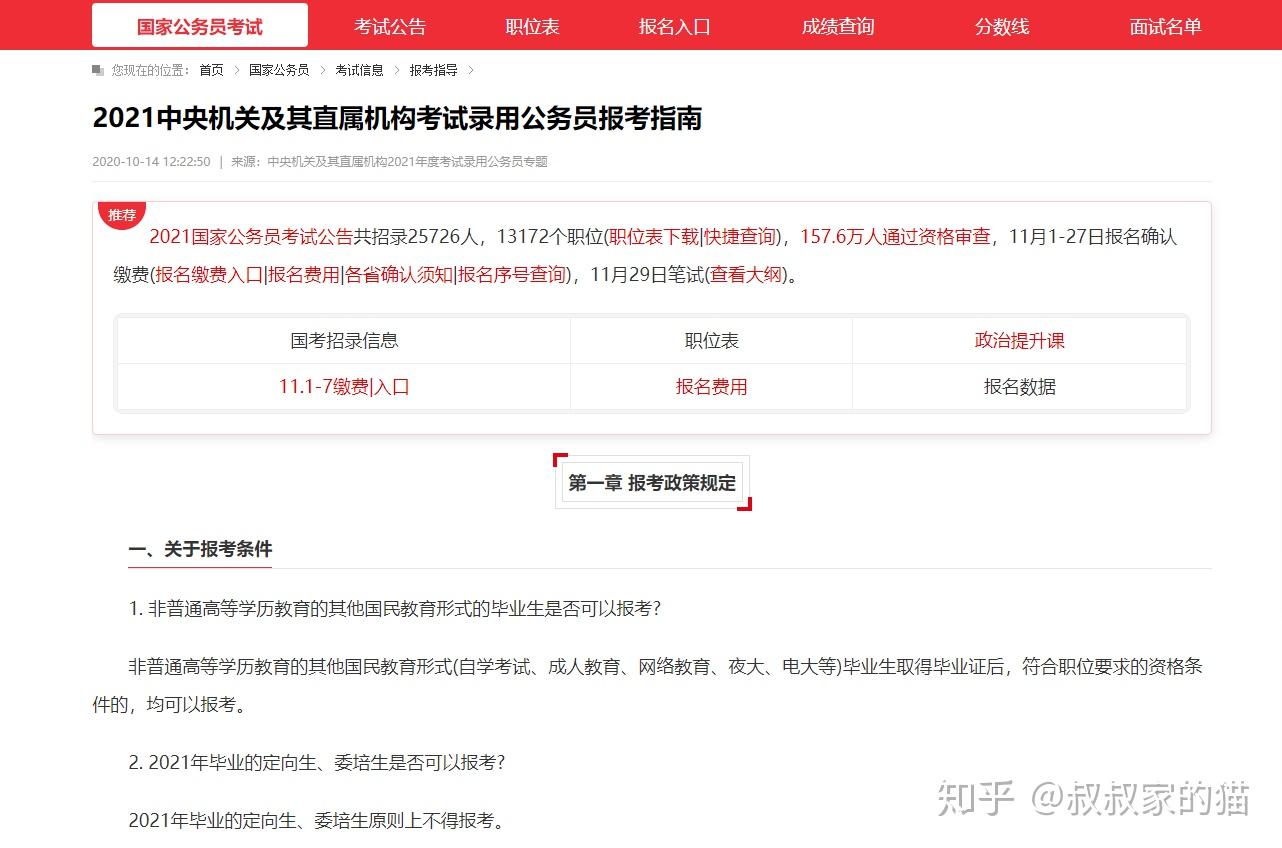Screen dimensions: 1282x848
Task: Click 查看大纲 link
Action: 746,275
